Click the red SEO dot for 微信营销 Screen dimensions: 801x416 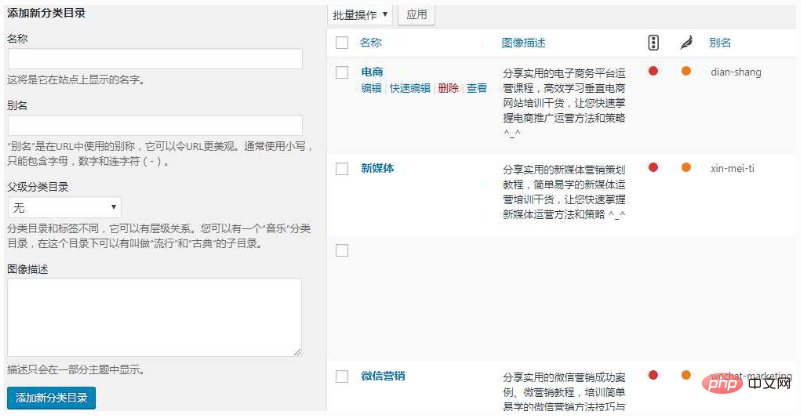click(653, 376)
